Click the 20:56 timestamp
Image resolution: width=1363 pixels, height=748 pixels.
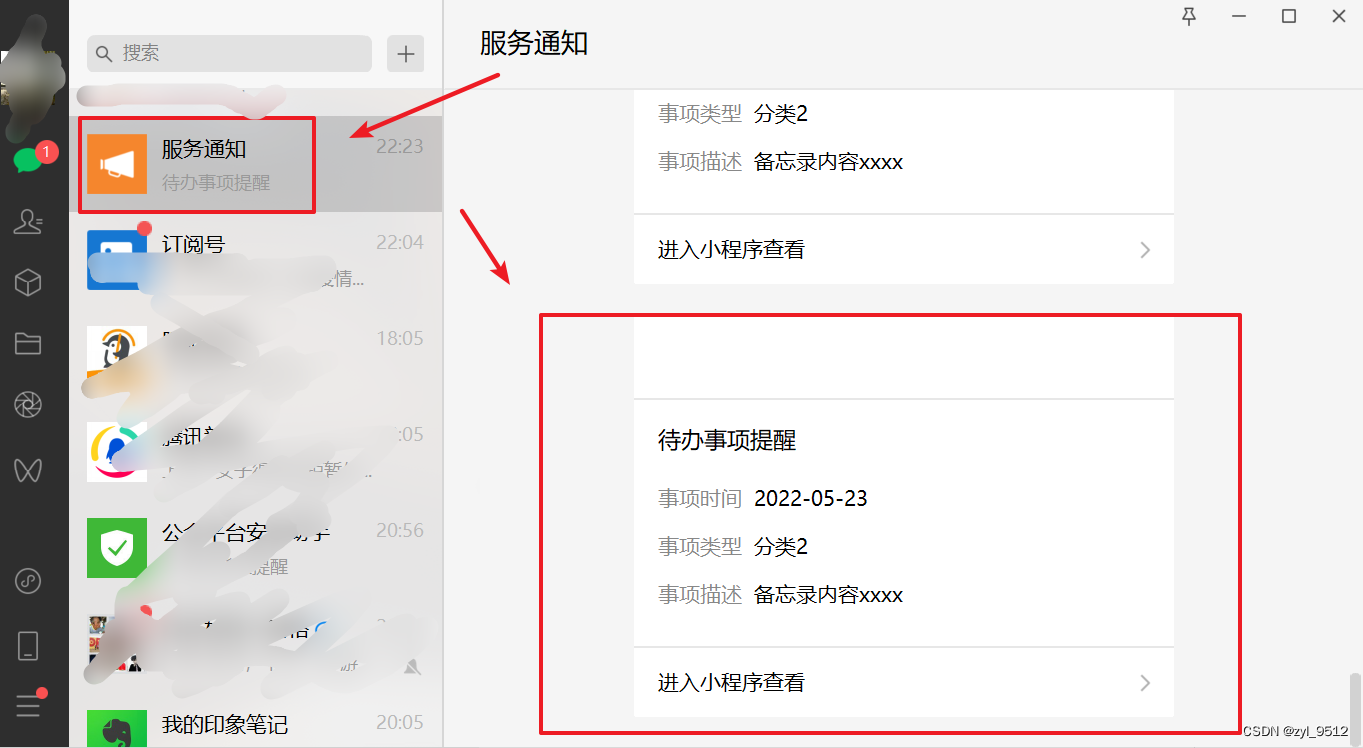coord(399,531)
